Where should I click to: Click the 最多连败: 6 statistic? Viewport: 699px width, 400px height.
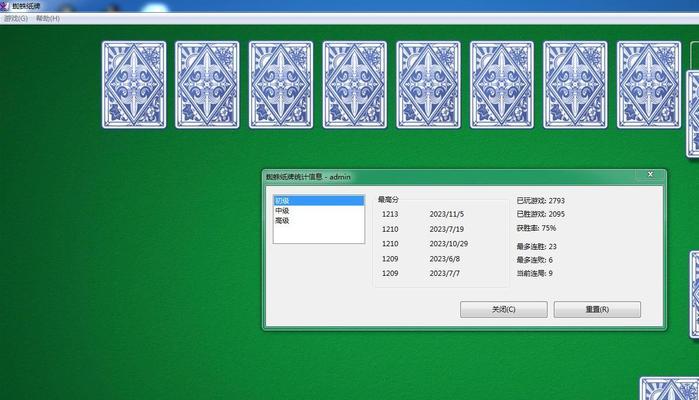point(535,260)
